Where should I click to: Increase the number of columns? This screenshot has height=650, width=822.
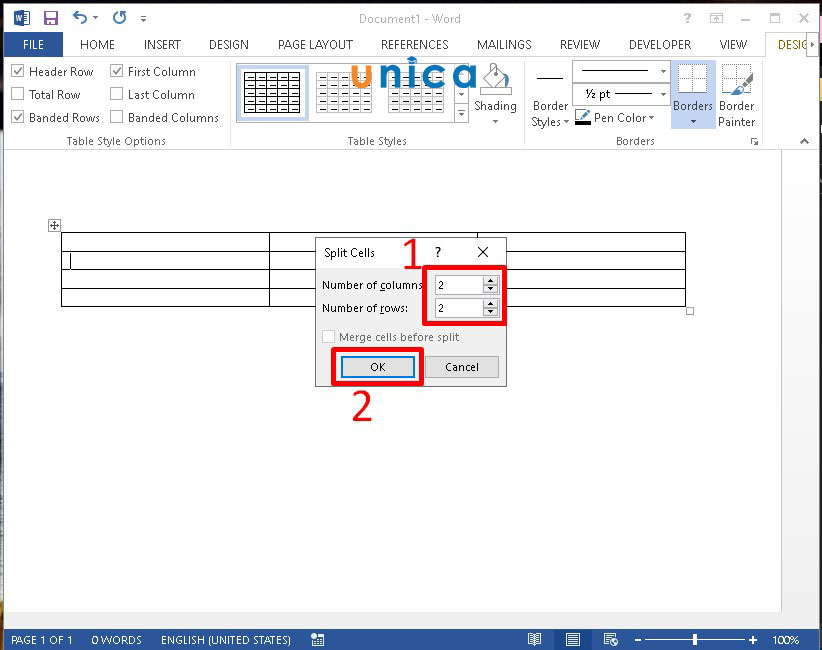(491, 281)
